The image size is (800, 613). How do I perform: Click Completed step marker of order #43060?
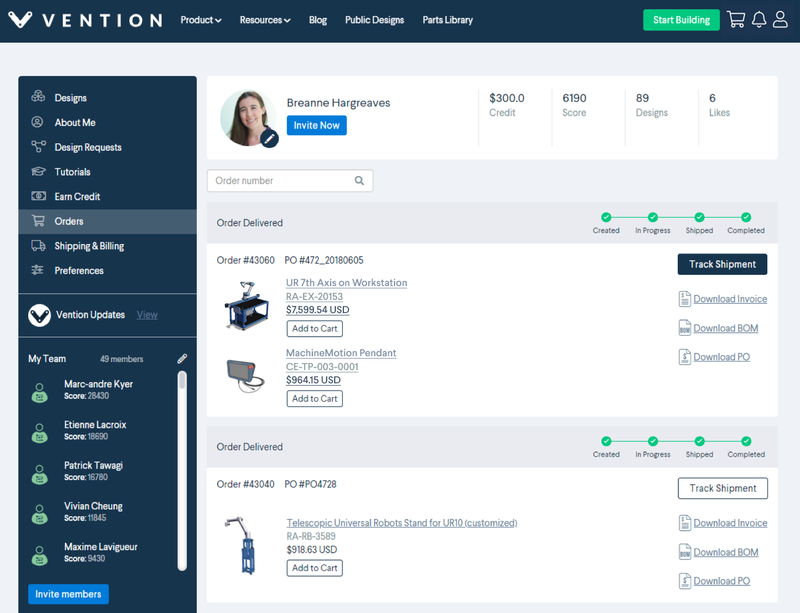point(746,217)
